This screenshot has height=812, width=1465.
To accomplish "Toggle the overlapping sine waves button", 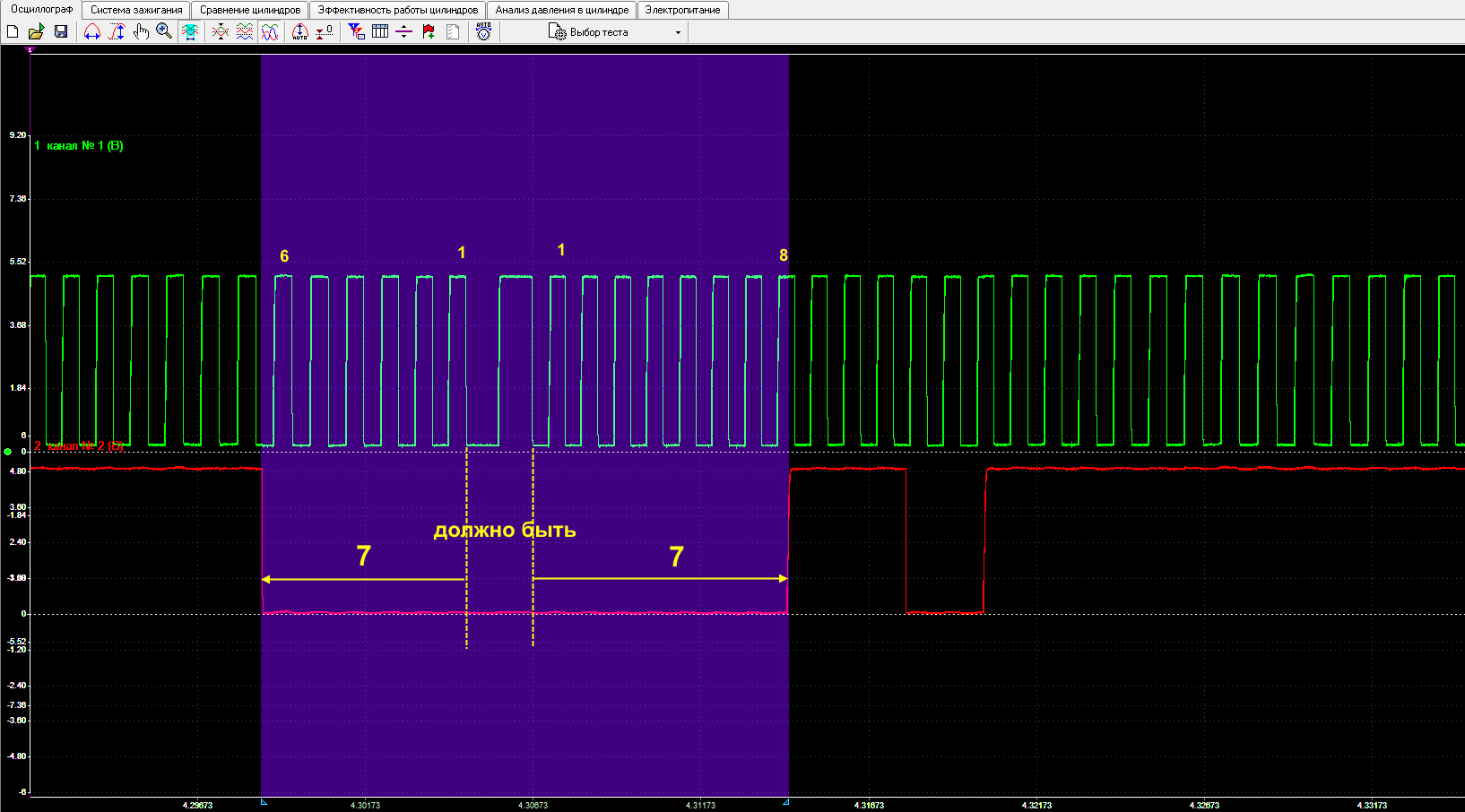I will click(x=270, y=32).
